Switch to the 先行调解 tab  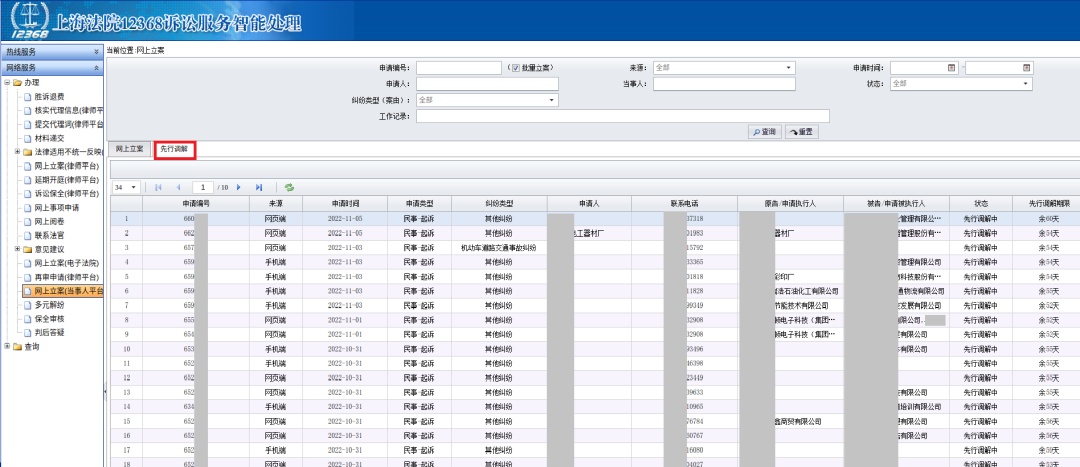click(x=174, y=149)
